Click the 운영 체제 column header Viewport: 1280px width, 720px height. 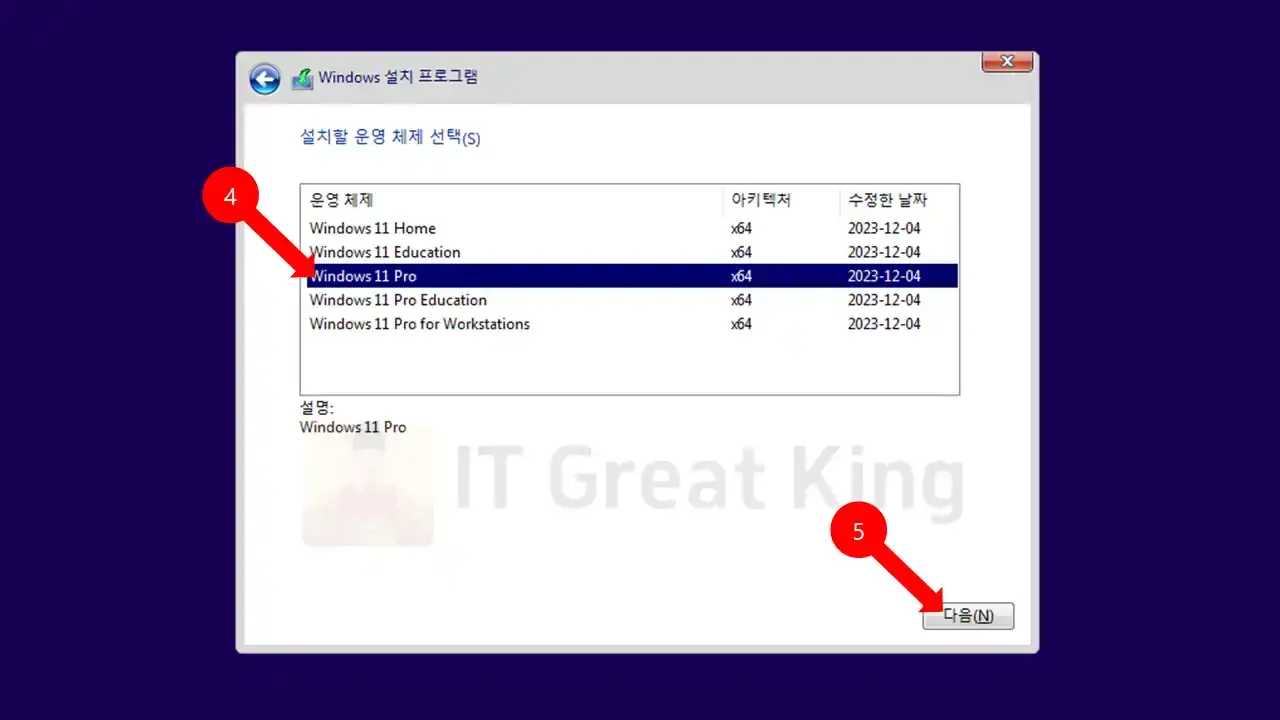(x=512, y=200)
